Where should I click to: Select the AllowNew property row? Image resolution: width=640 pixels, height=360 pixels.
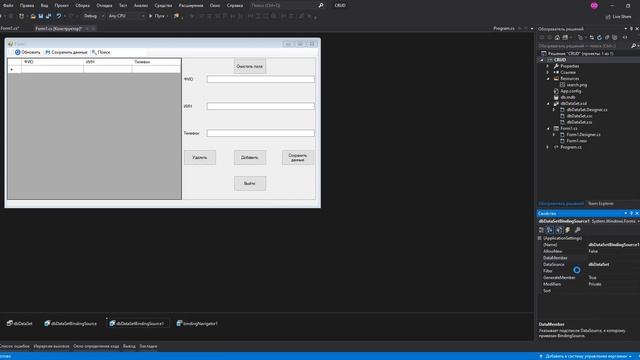tap(591, 251)
